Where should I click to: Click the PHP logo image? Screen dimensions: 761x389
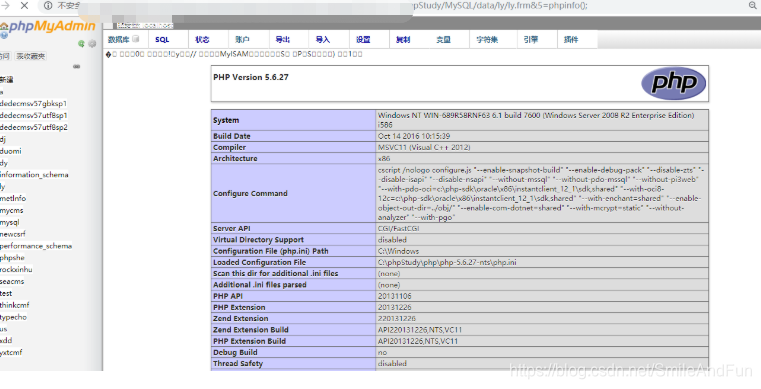674,83
